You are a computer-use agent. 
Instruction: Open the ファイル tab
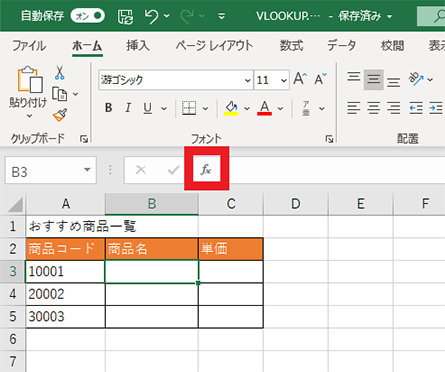point(29,46)
